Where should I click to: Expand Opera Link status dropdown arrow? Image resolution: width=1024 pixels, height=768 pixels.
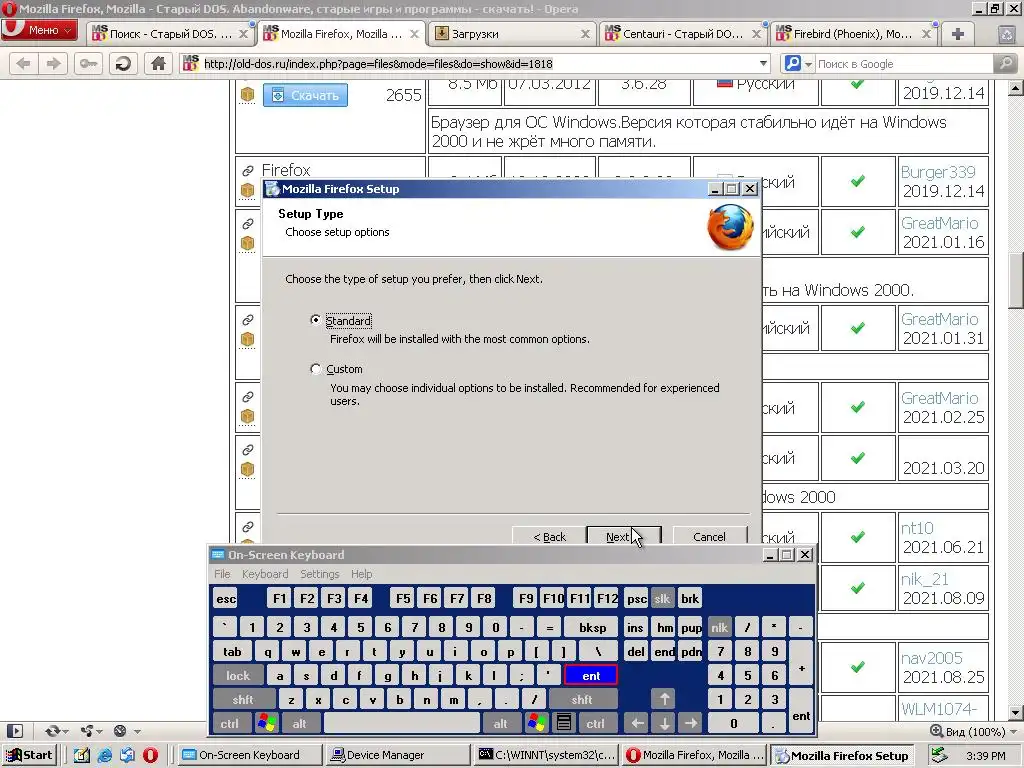(x=65, y=731)
